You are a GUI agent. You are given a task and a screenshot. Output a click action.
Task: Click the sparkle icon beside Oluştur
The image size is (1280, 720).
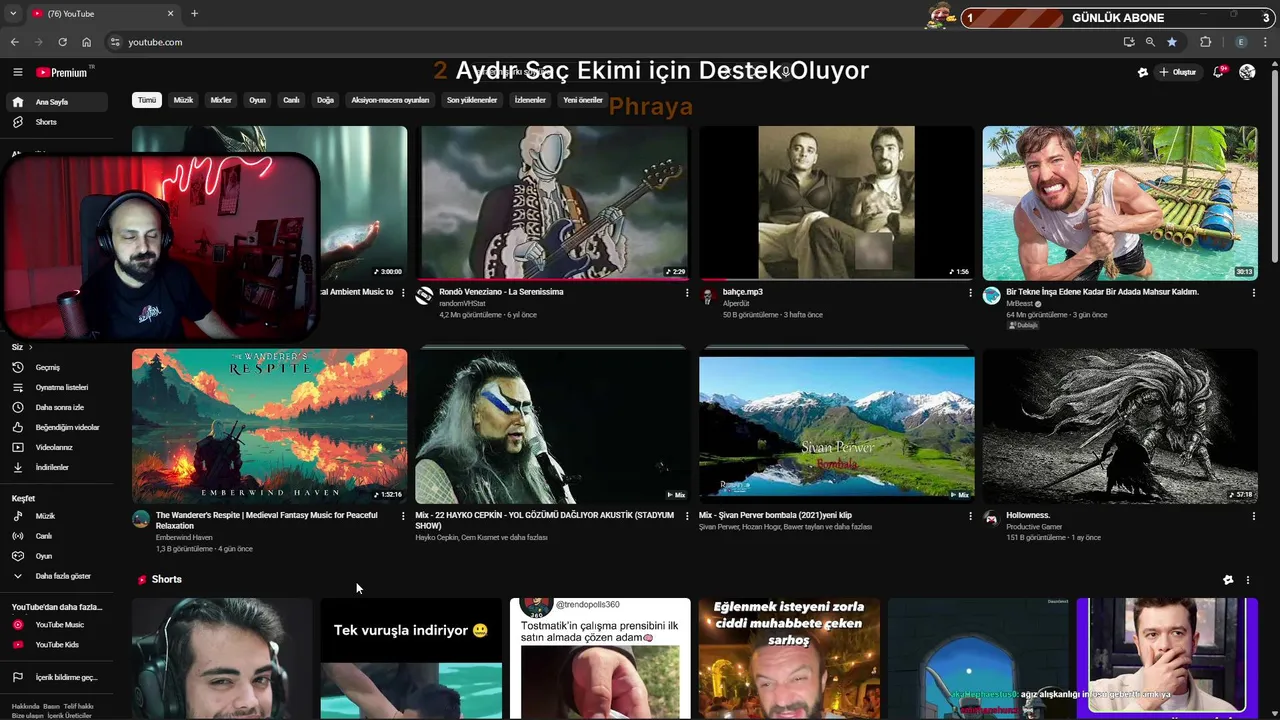pyautogui.click(x=1143, y=72)
